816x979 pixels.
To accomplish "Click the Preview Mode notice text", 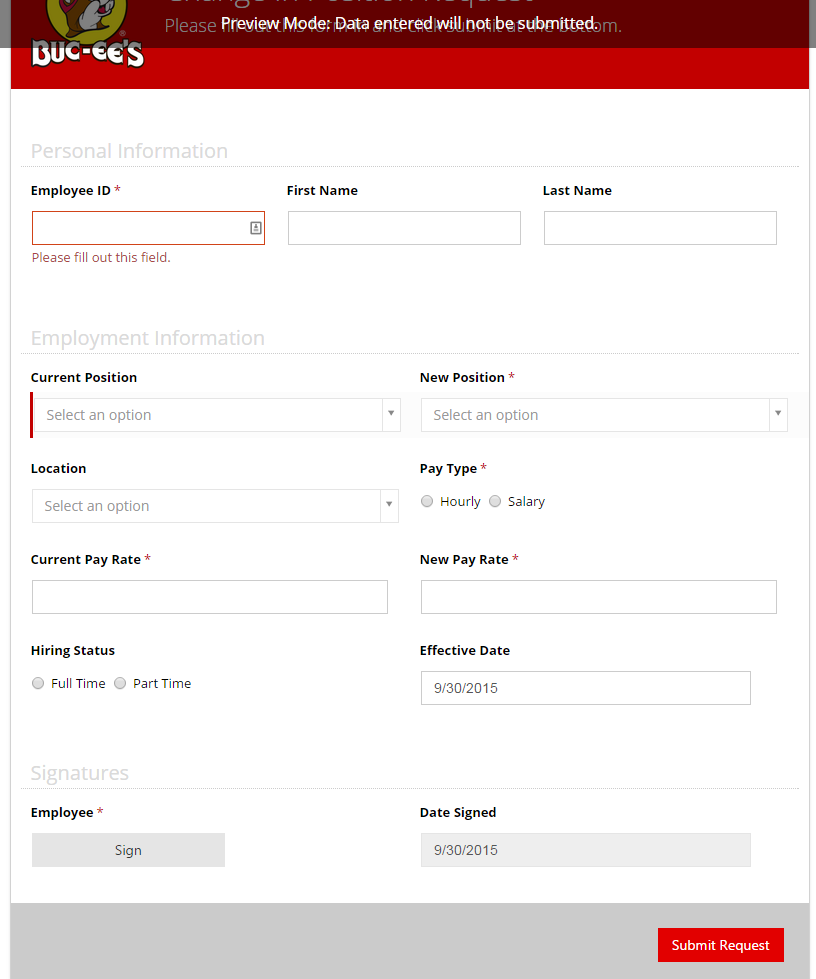I will pyautogui.click(x=408, y=23).
